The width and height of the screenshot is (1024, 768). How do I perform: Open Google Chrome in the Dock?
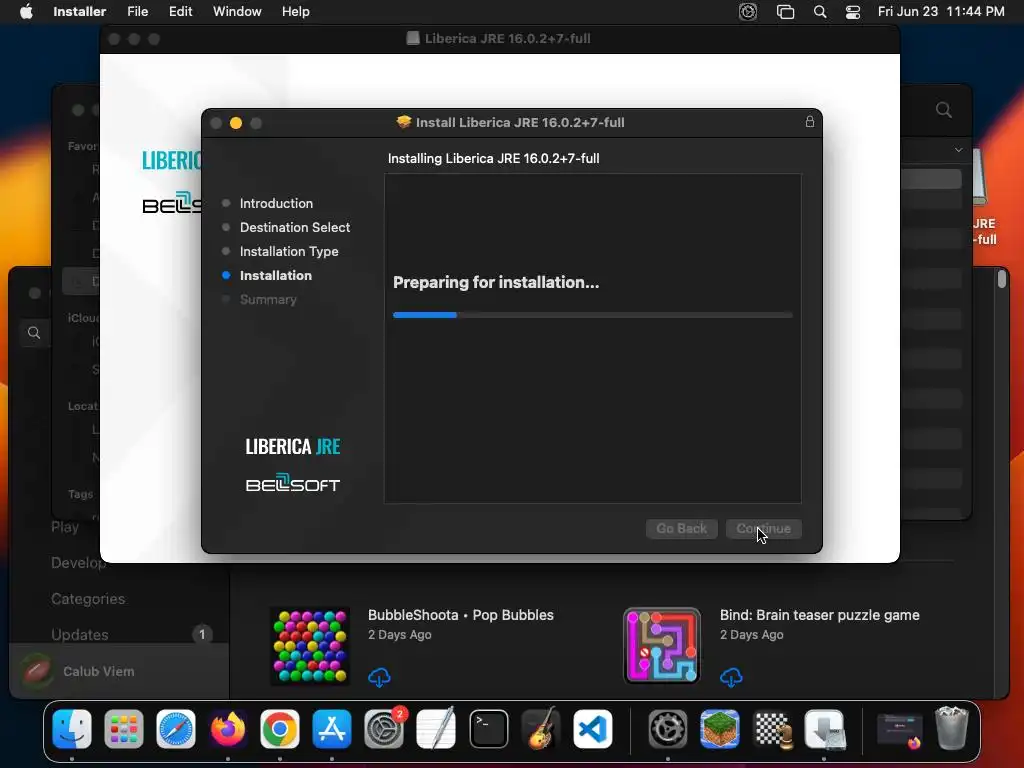click(280, 729)
